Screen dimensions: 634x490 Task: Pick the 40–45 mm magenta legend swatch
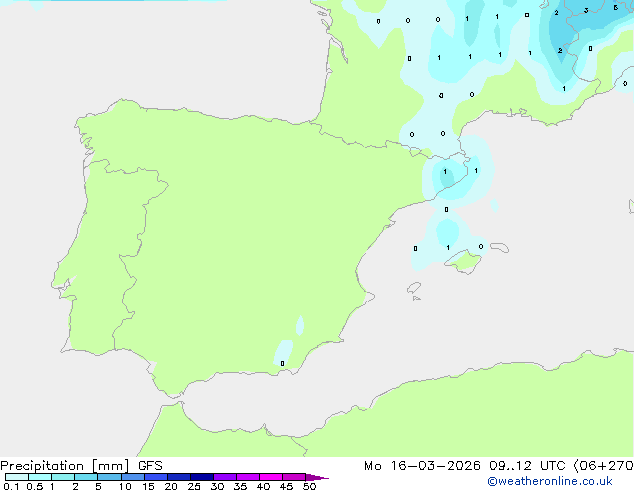tap(271, 477)
